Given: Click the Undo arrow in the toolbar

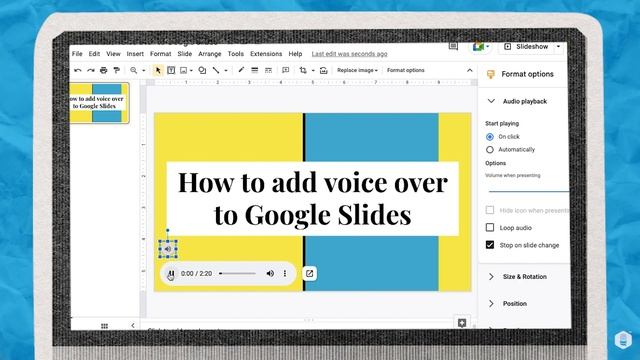Looking at the screenshot, I should 78,71.
